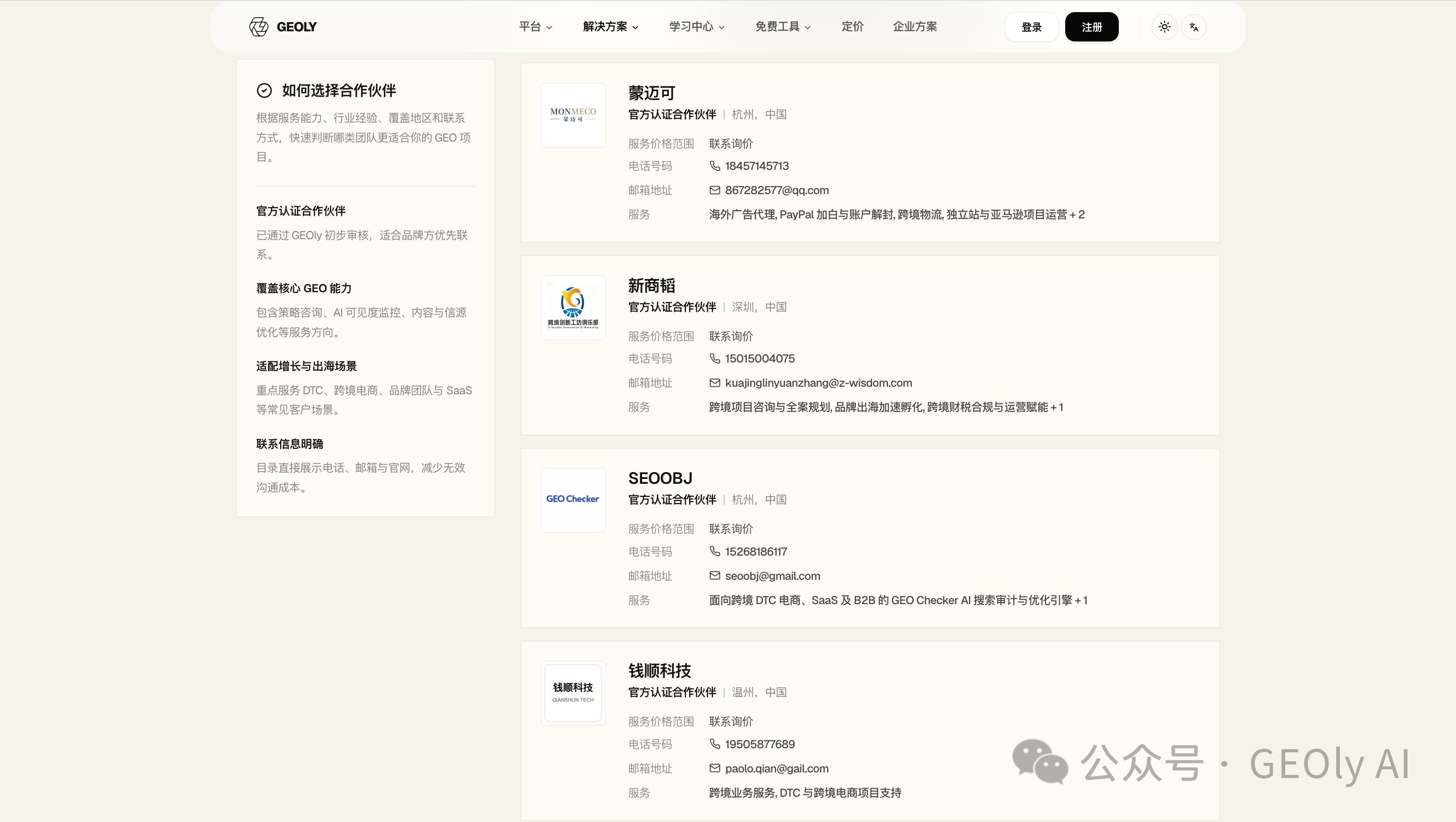Image resolution: width=1456 pixels, height=822 pixels.
Task: Open the SEOOBJ partner title
Action: (x=660, y=478)
